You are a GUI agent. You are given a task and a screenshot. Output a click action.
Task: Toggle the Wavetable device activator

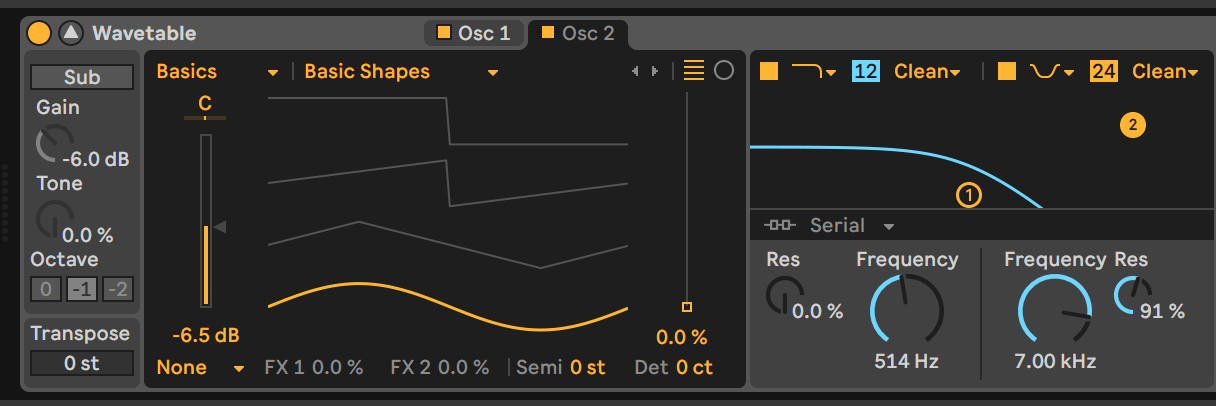[39, 33]
